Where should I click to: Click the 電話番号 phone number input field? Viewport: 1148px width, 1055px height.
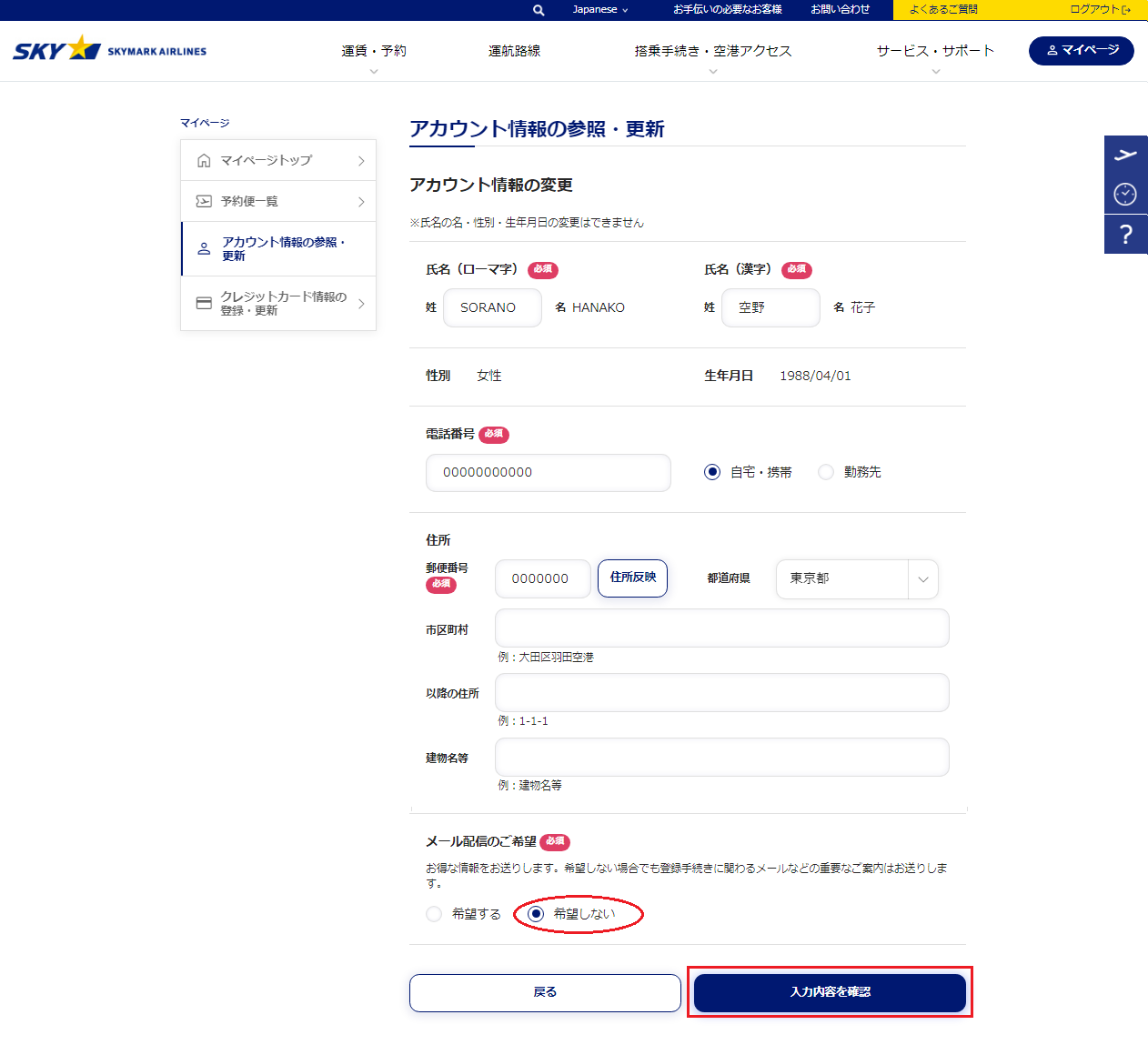pos(548,473)
